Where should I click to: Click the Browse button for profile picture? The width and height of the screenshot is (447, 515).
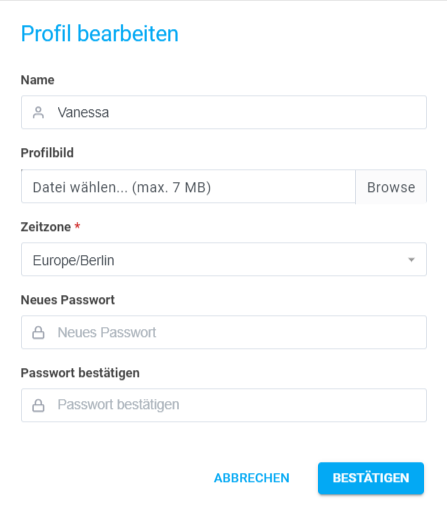coord(391,187)
